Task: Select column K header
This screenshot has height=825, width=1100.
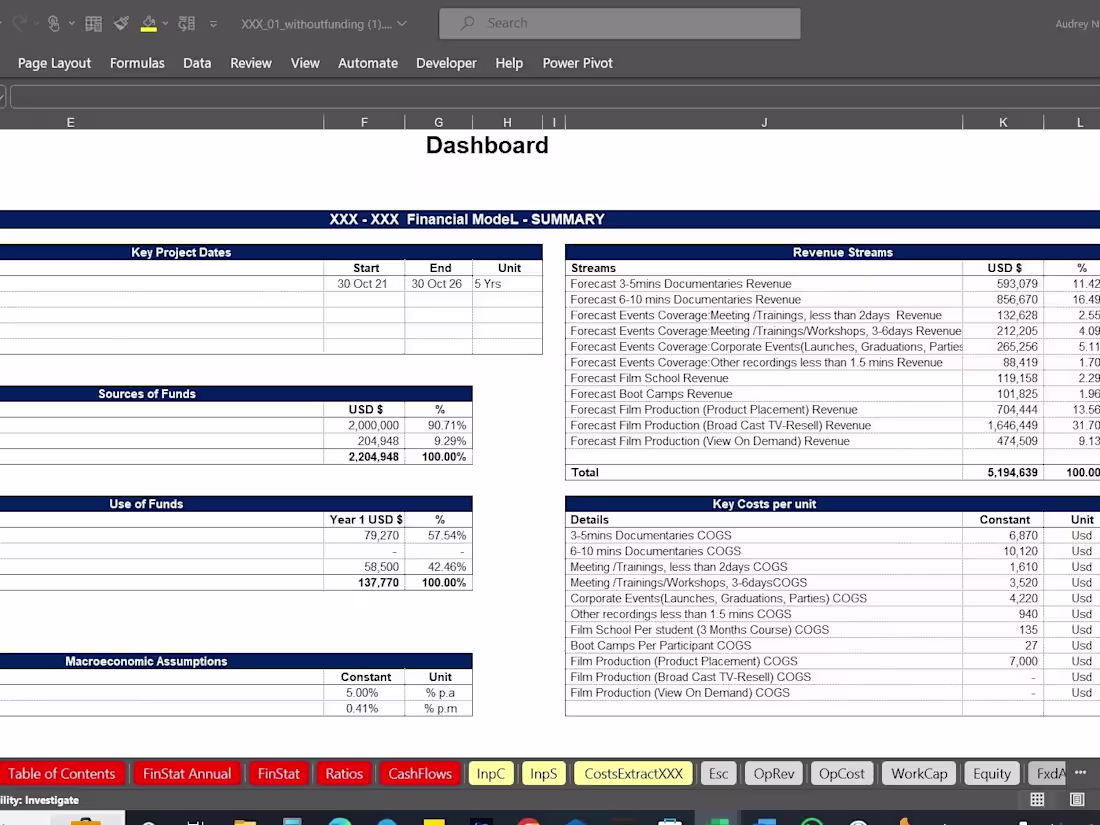Action: point(1003,123)
